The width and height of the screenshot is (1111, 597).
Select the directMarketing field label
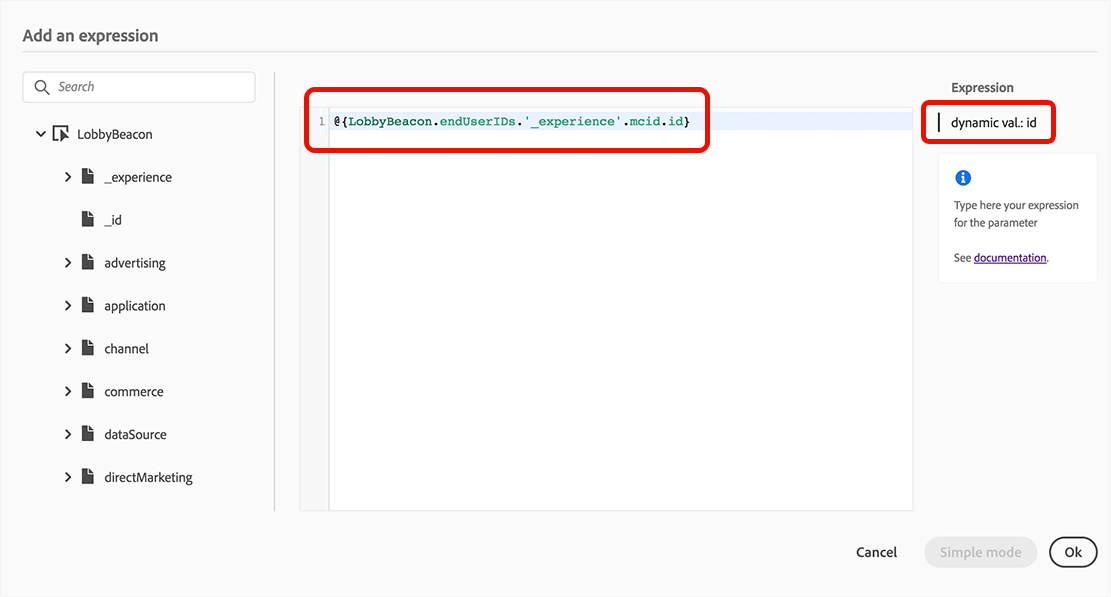click(148, 477)
